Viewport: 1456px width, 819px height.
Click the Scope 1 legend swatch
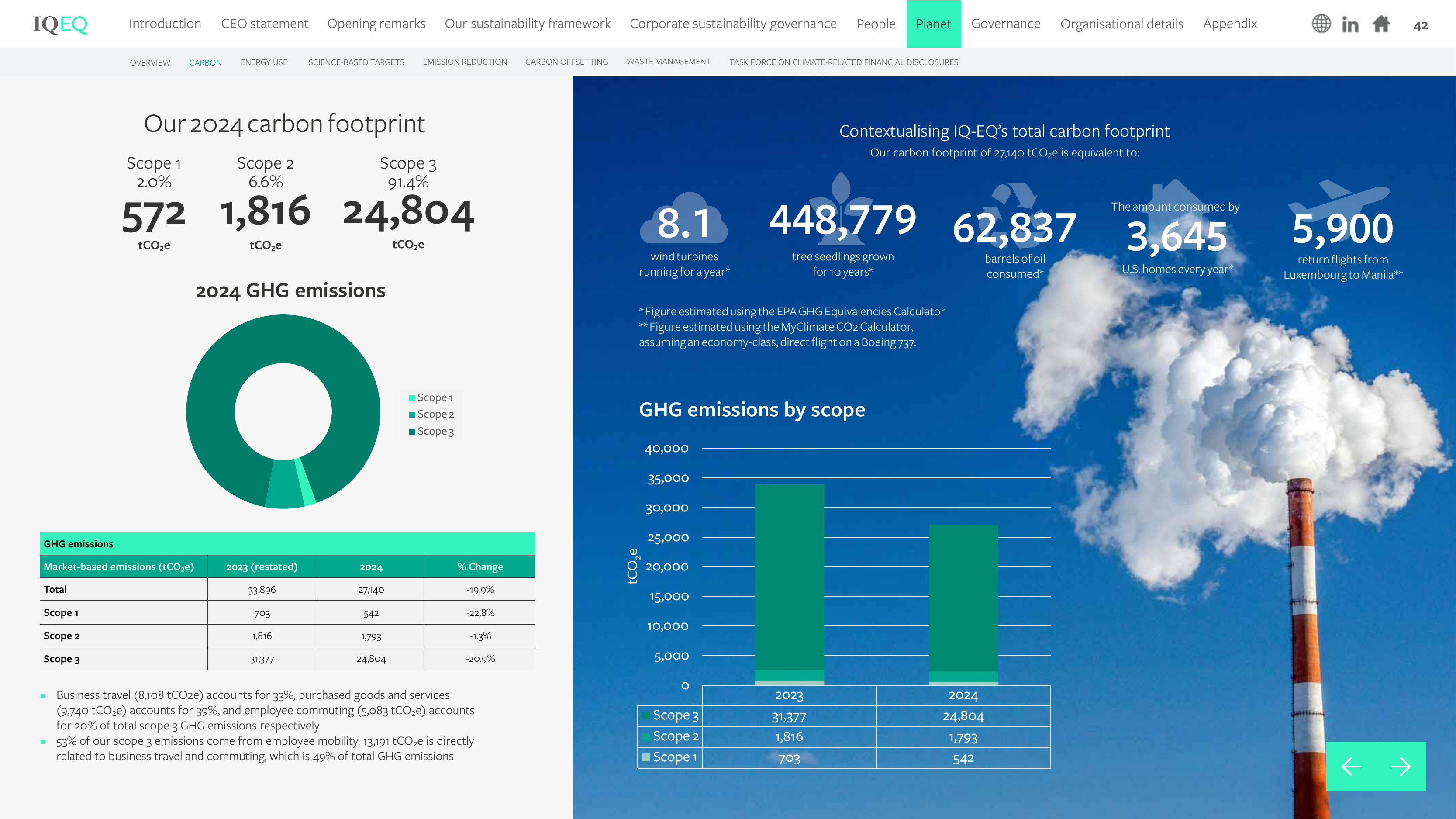point(412,398)
